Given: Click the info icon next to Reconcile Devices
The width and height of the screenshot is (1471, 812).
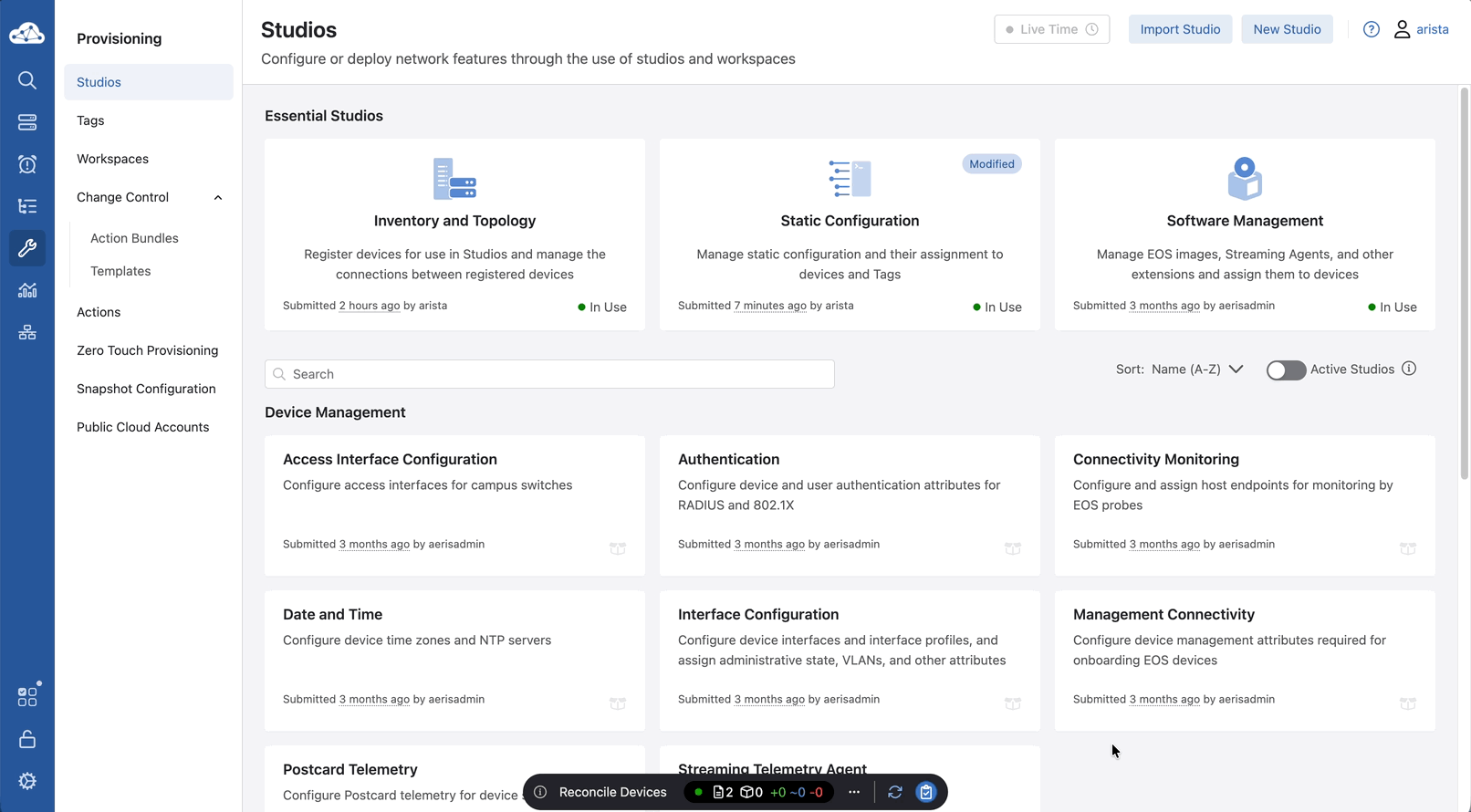Looking at the screenshot, I should click(540, 792).
